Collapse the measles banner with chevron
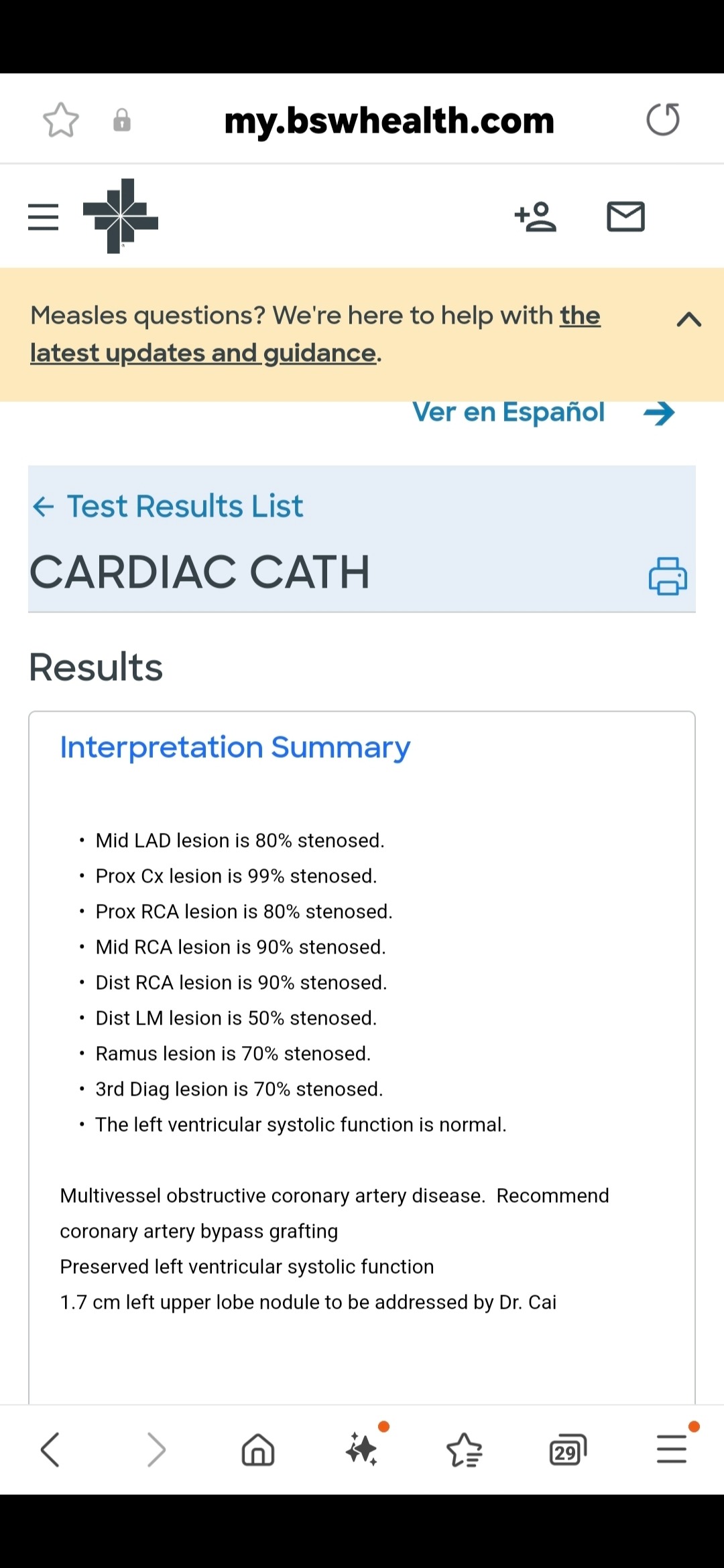 pyautogui.click(x=689, y=320)
